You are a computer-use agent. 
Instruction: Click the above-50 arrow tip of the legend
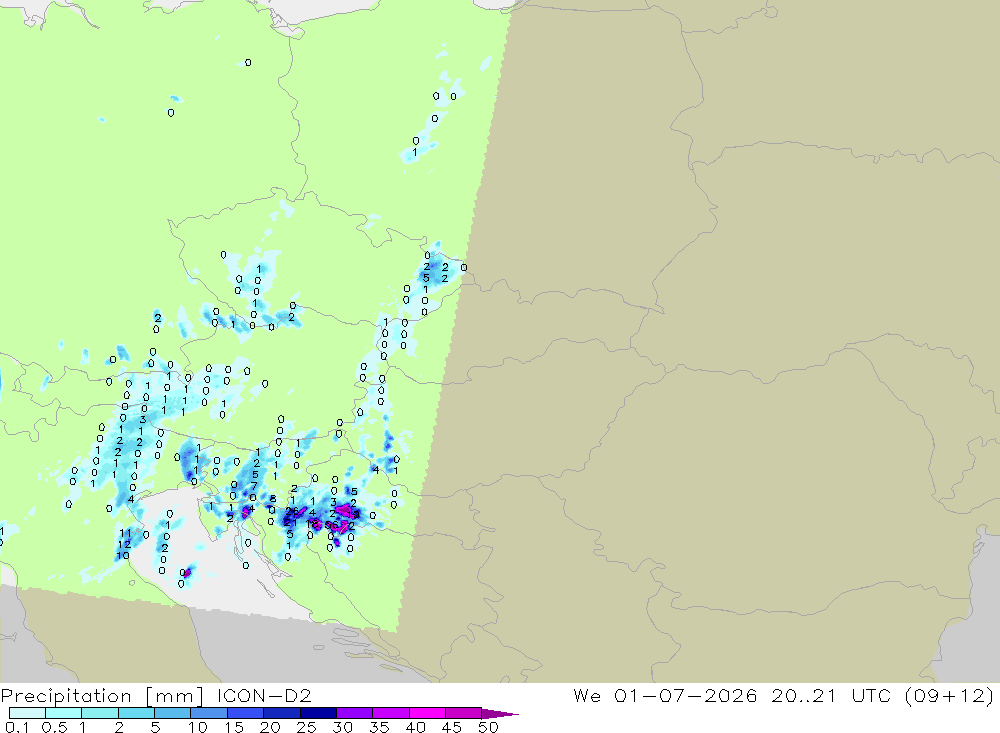point(500,714)
